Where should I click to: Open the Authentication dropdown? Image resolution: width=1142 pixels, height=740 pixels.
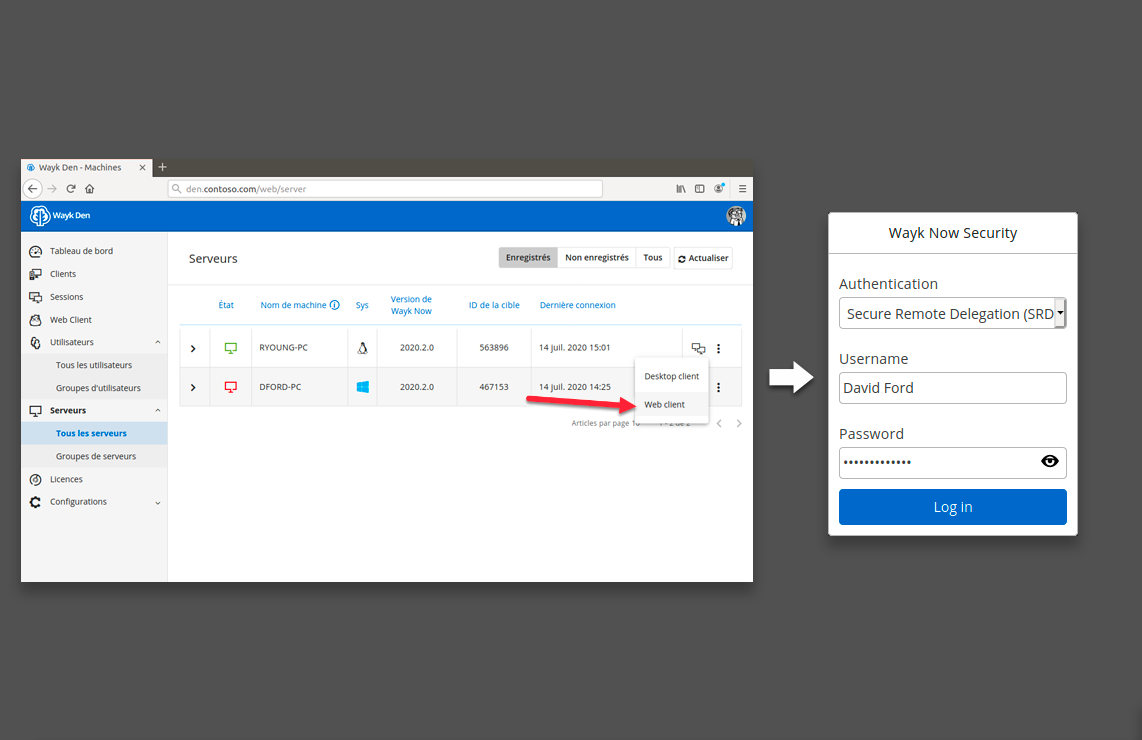[x=953, y=313]
